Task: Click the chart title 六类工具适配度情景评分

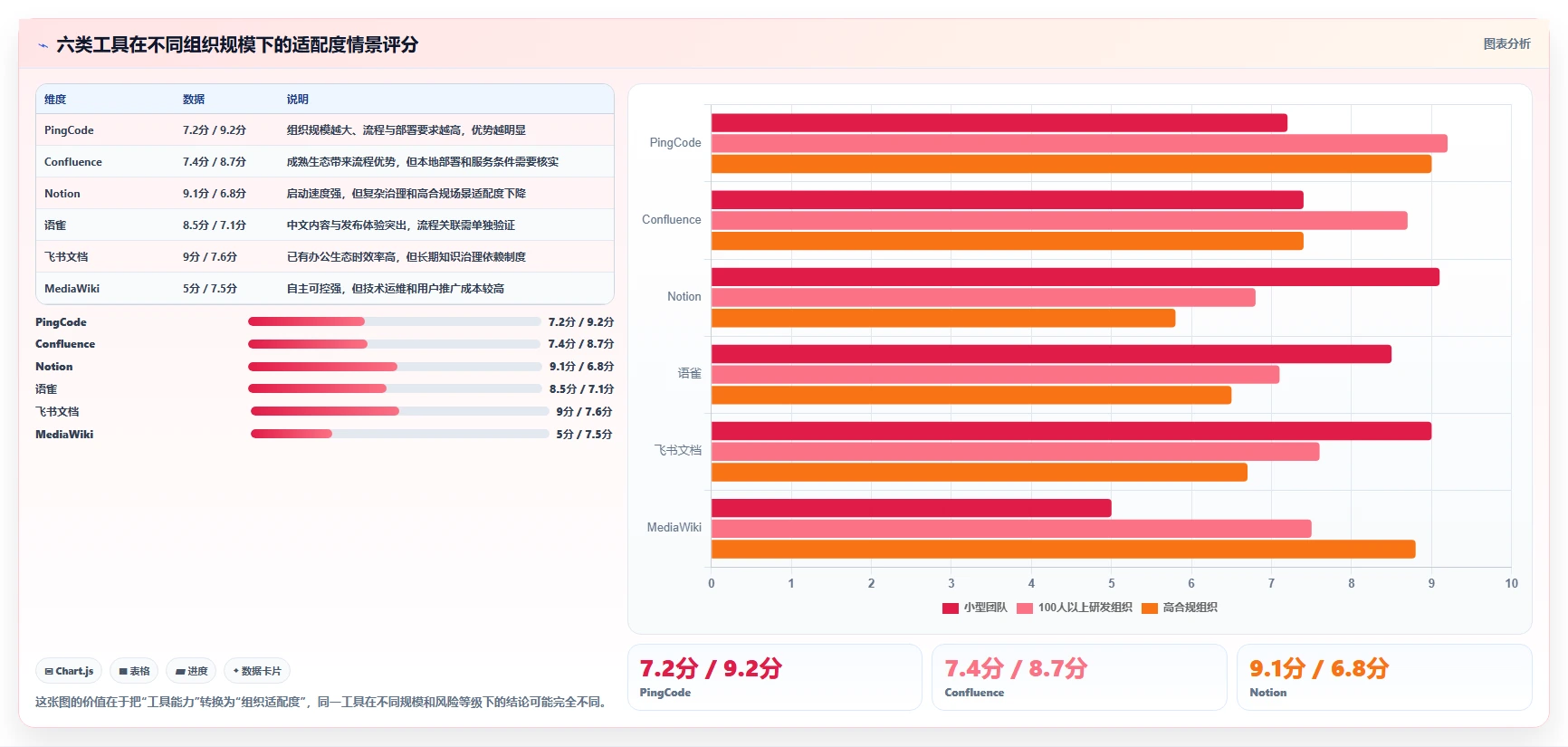Action: pyautogui.click(x=237, y=44)
